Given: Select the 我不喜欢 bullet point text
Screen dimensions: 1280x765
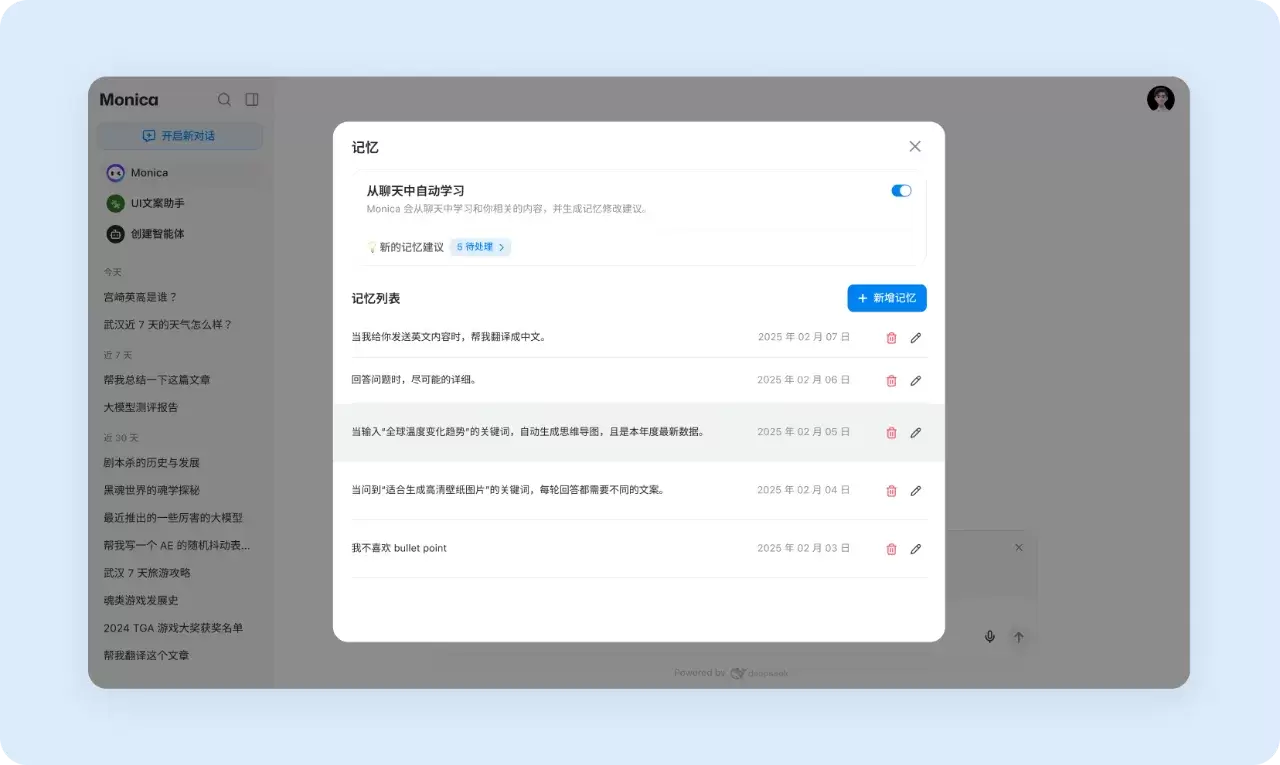Looking at the screenshot, I should [399, 548].
